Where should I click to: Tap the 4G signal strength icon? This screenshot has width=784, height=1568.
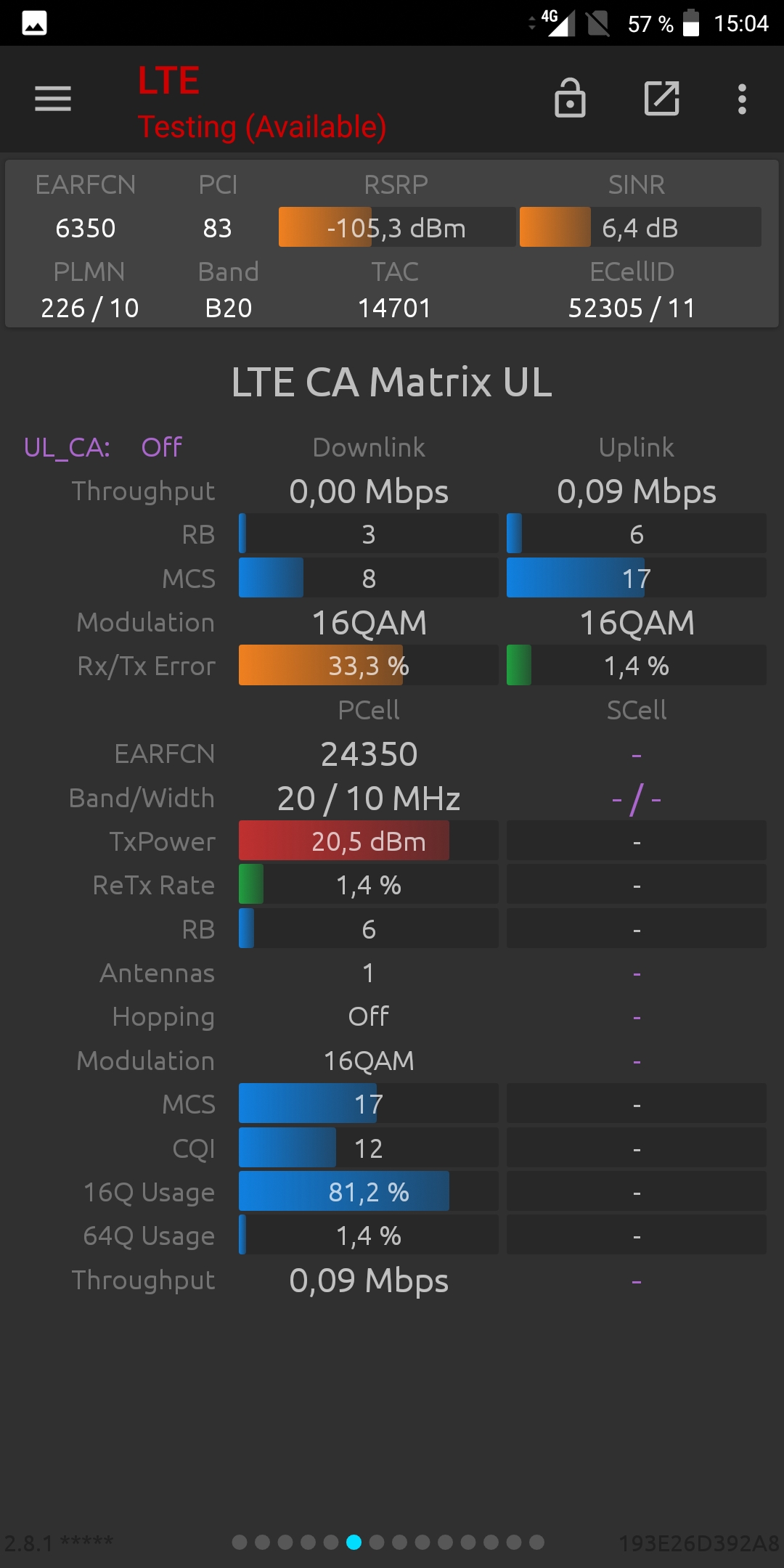tap(559, 23)
